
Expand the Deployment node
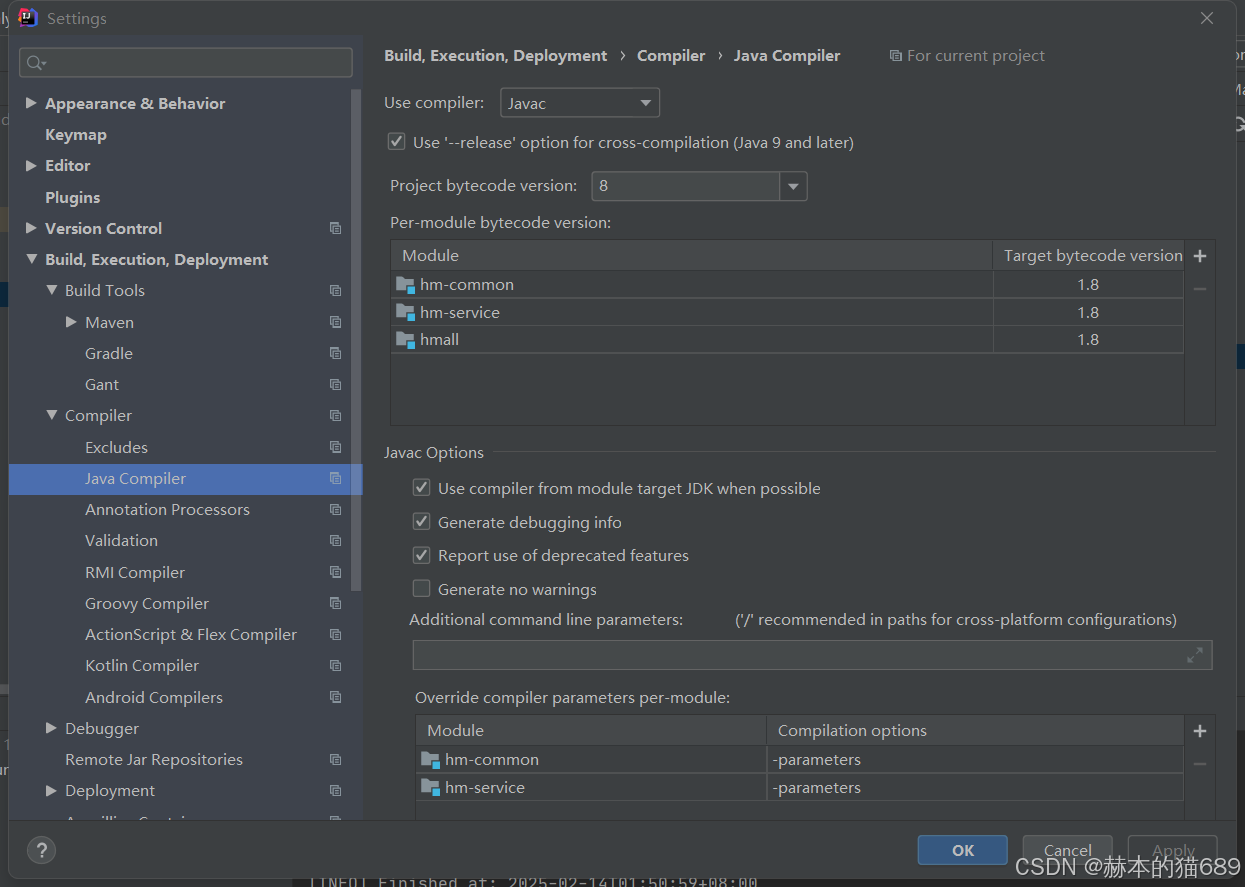[x=51, y=791]
